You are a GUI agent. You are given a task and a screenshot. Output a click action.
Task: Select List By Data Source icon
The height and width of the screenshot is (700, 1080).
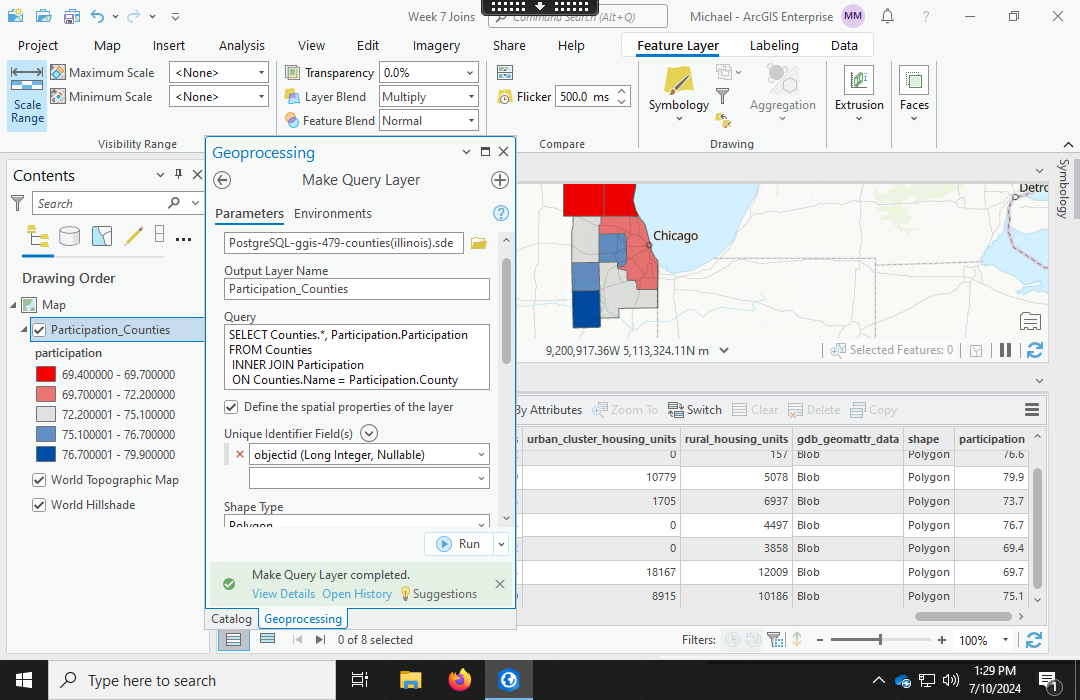pos(70,236)
